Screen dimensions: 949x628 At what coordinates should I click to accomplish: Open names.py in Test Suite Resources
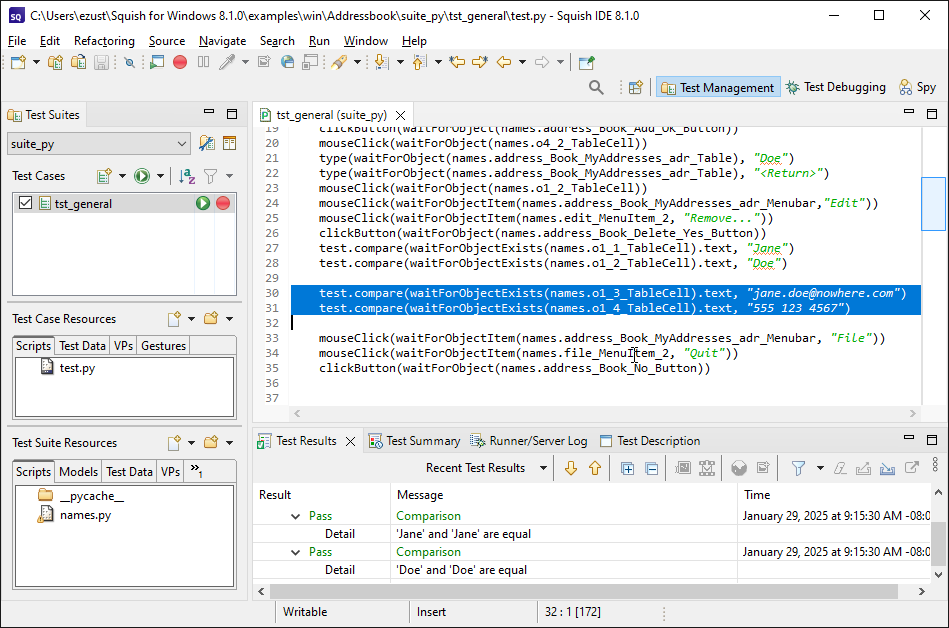coord(85,515)
